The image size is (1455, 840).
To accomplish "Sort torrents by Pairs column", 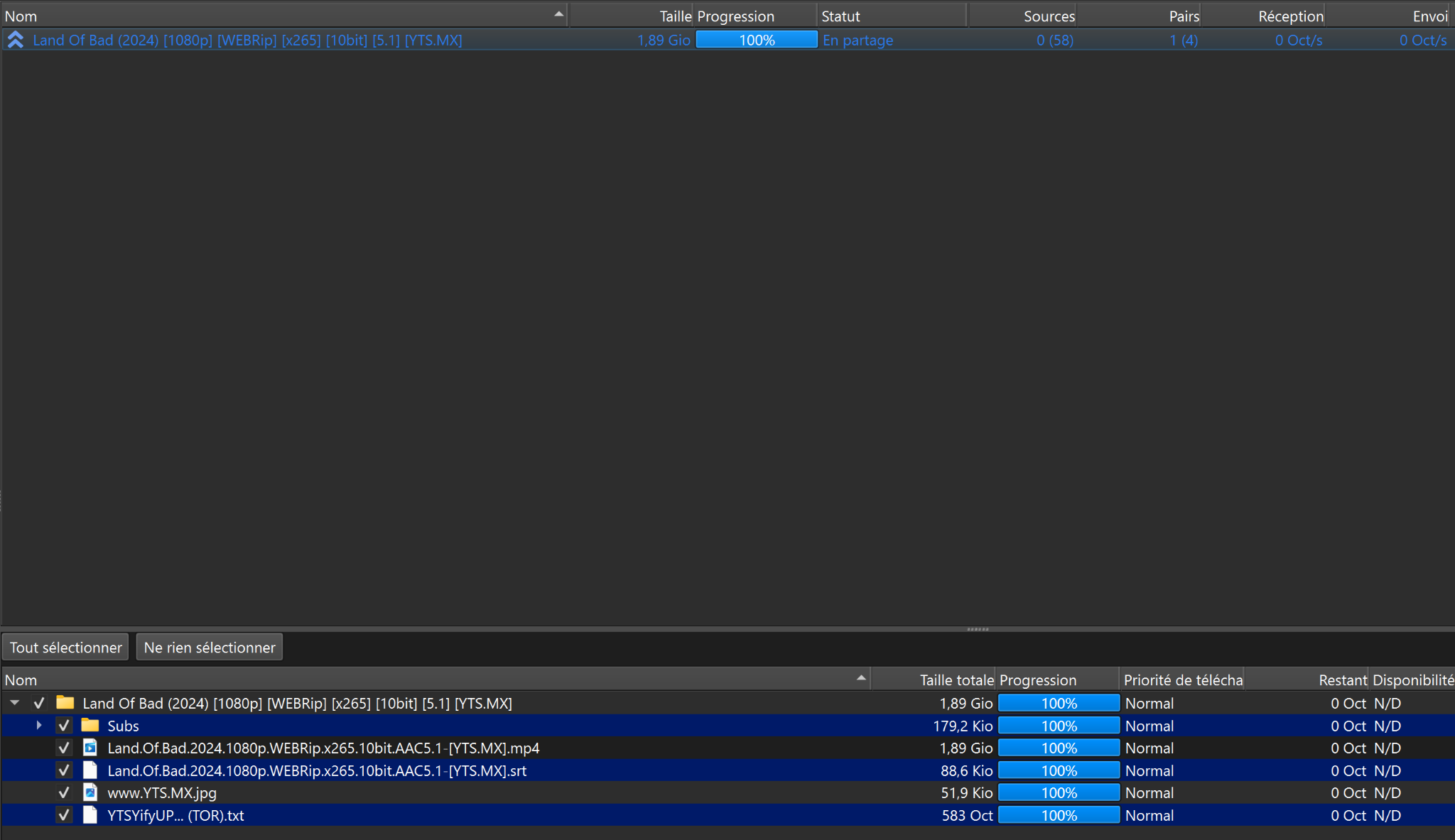I will click(1139, 16).
